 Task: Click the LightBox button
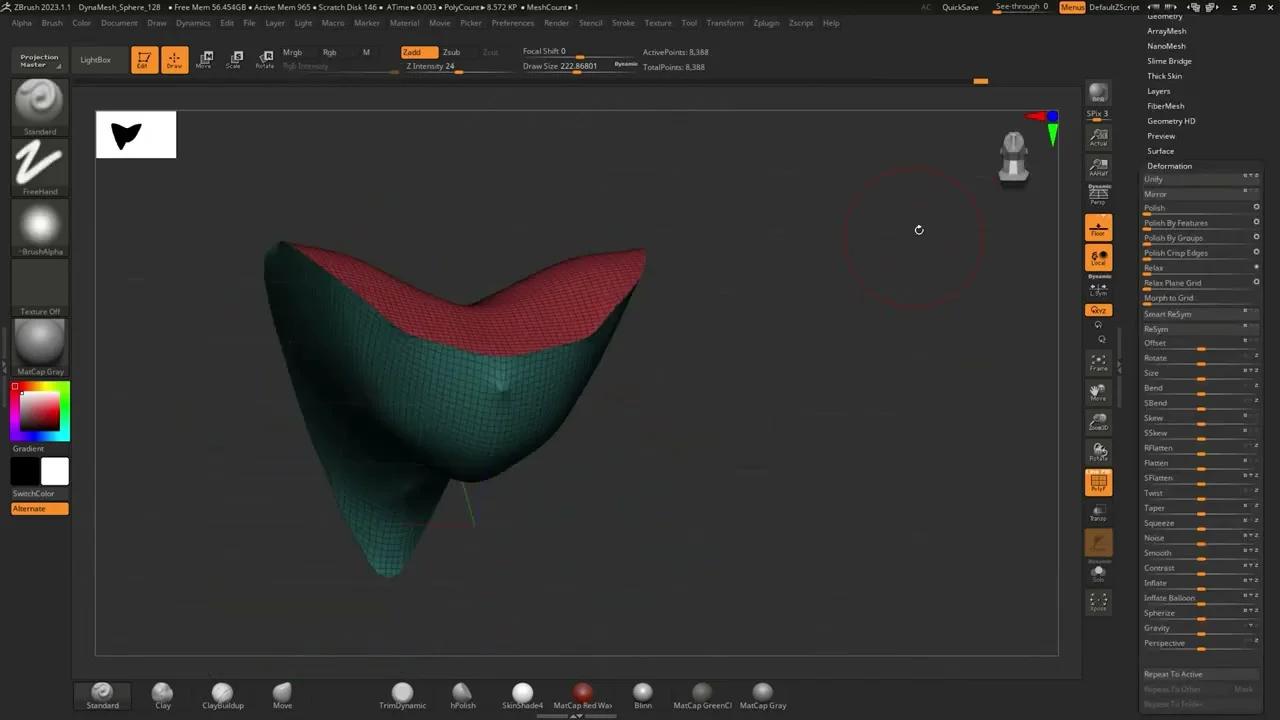[96, 59]
